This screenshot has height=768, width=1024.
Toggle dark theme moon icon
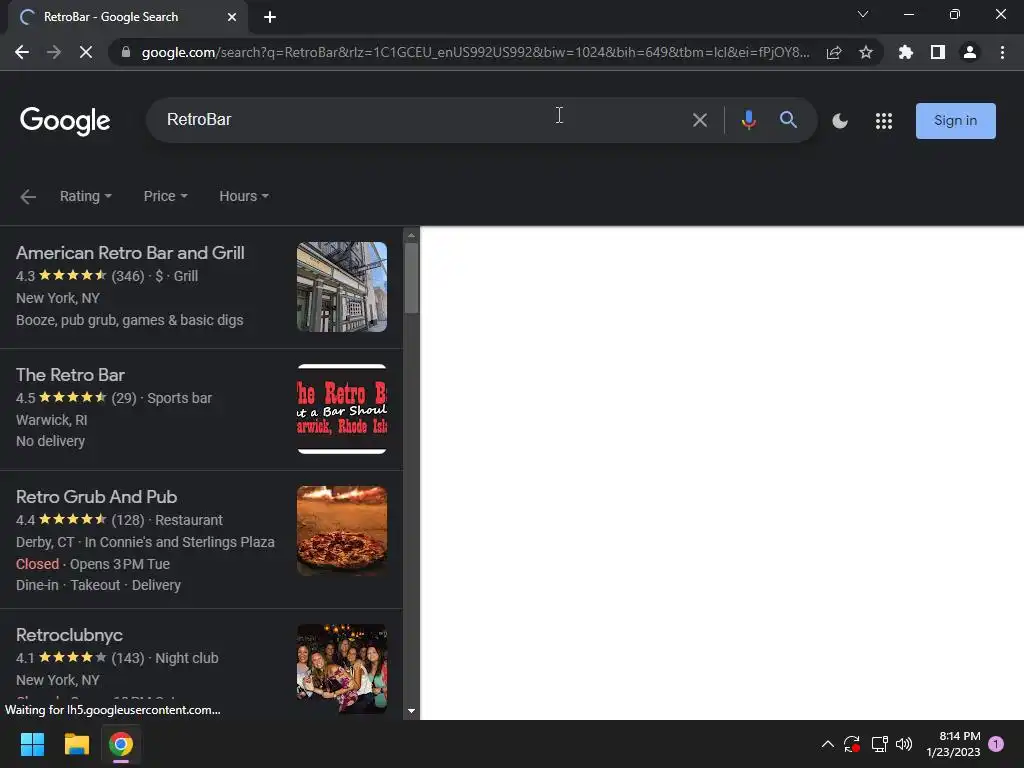pyautogui.click(x=840, y=121)
